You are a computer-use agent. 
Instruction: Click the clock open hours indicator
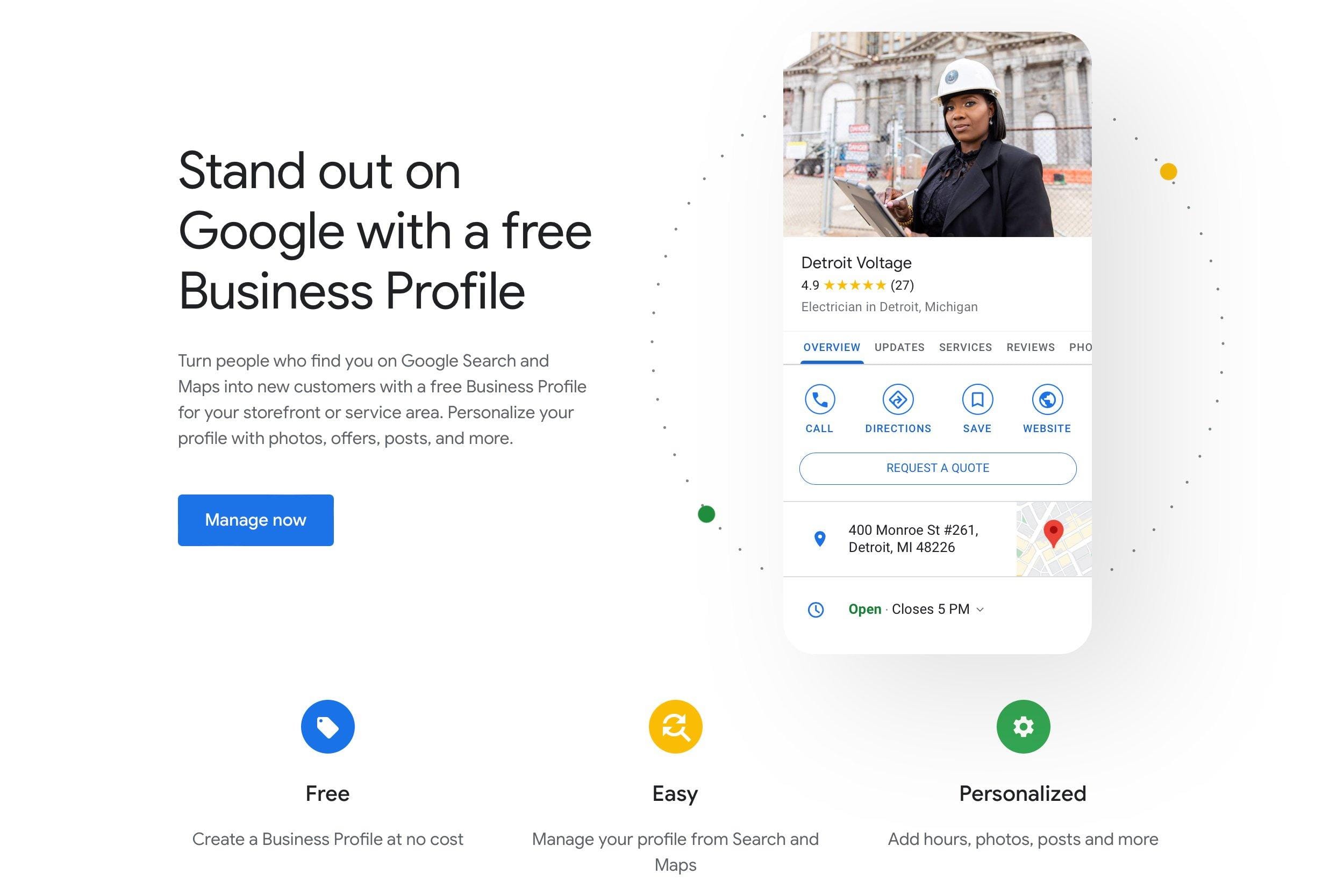coord(815,609)
